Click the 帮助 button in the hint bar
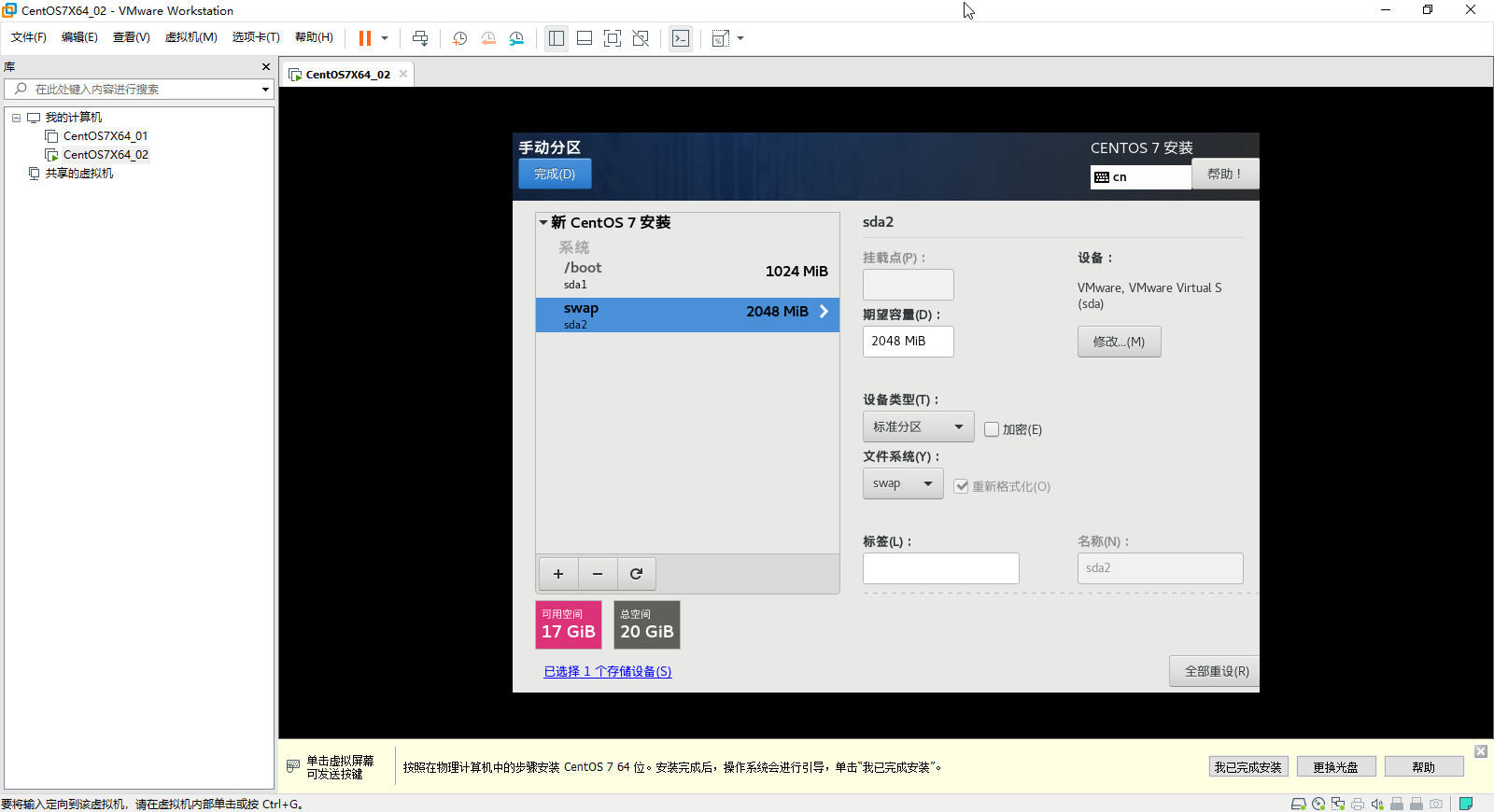The width and height of the screenshot is (1494, 812). pyautogui.click(x=1424, y=767)
